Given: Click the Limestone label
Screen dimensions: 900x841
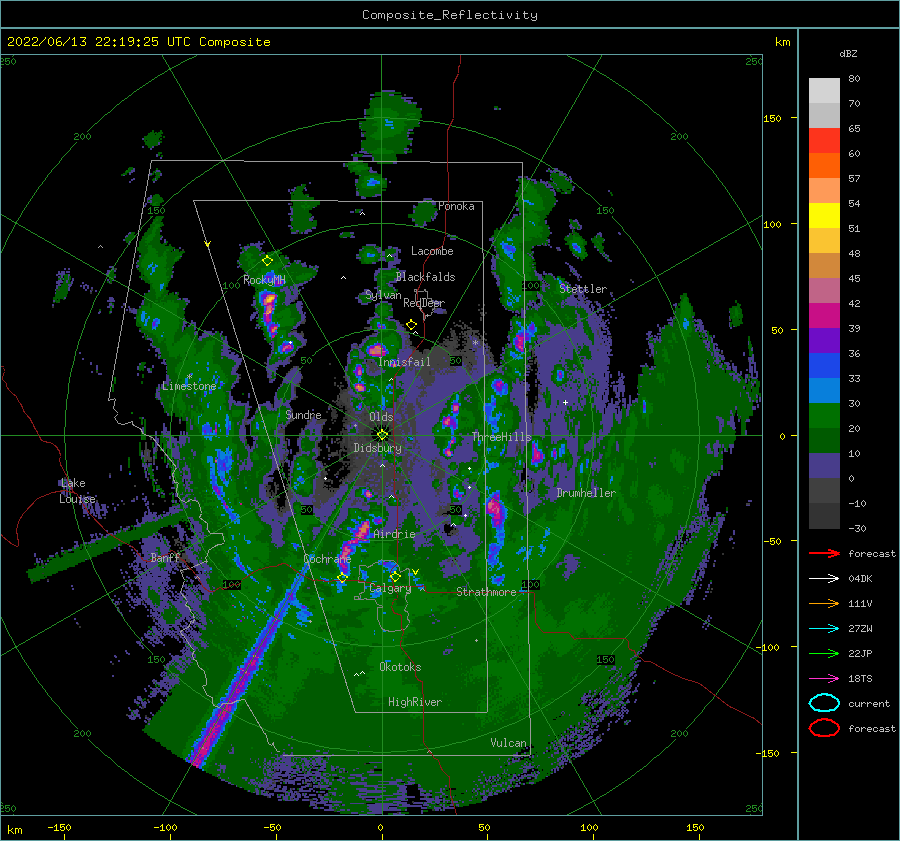Looking at the screenshot, I should 189,386.
